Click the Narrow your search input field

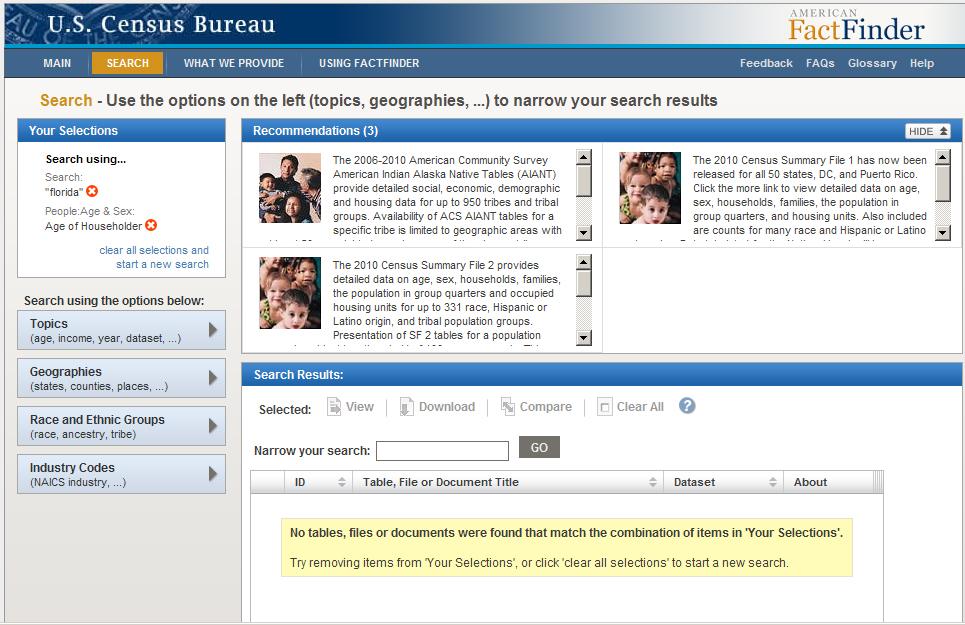[442, 451]
